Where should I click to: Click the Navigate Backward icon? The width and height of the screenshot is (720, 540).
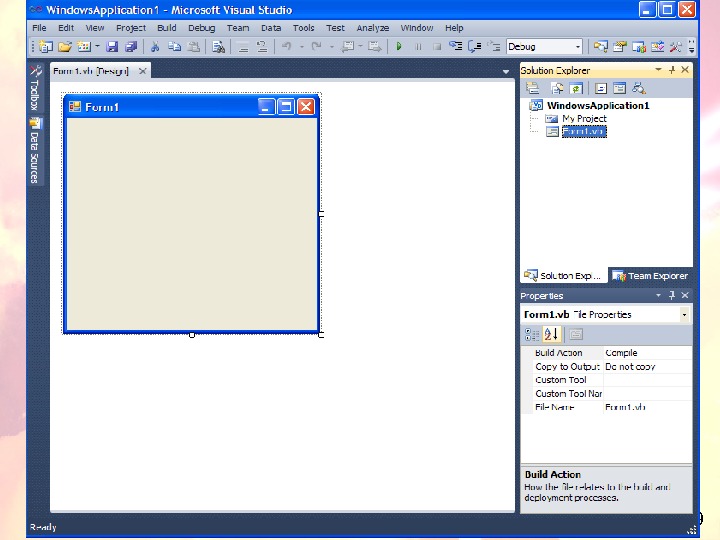click(x=348, y=46)
